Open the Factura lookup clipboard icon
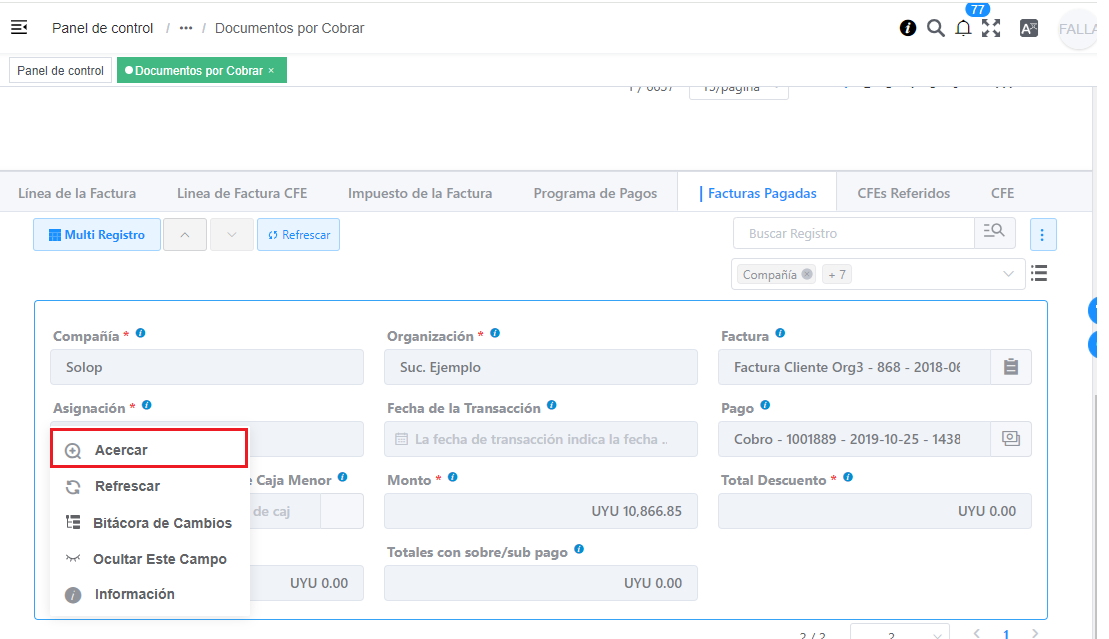The image size is (1109, 639). click(x=1011, y=367)
